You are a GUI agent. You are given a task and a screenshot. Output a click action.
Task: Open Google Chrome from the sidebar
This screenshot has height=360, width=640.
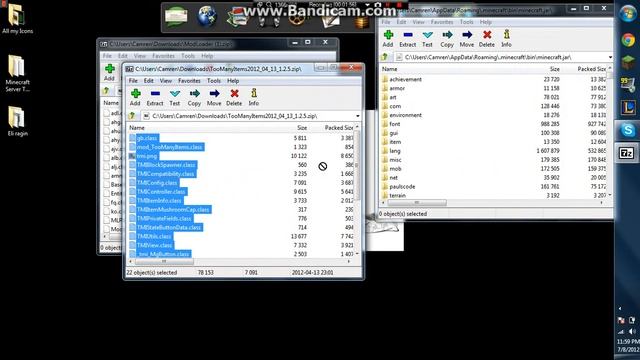click(628, 40)
